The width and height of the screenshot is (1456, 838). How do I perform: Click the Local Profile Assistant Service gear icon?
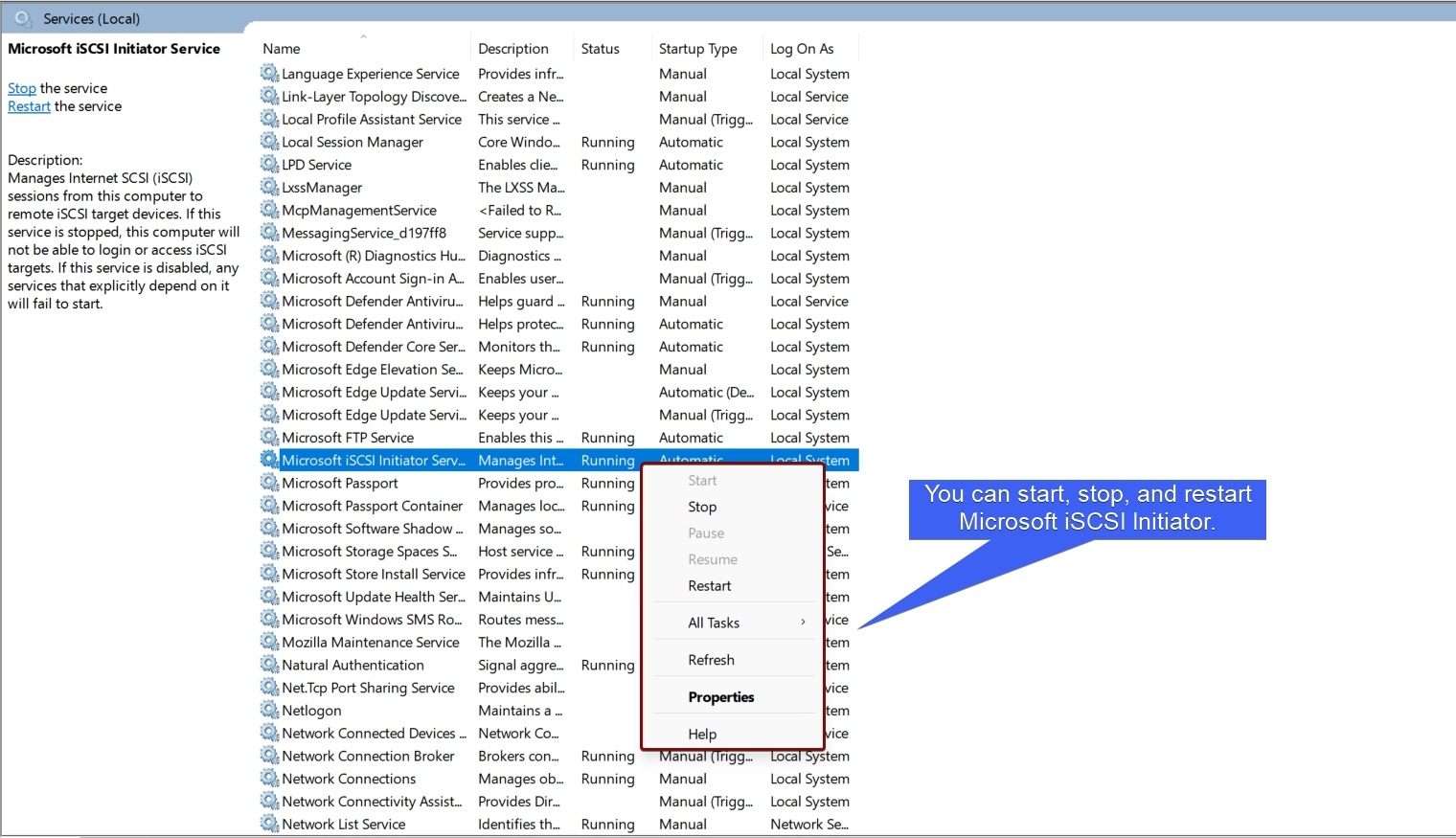(269, 119)
